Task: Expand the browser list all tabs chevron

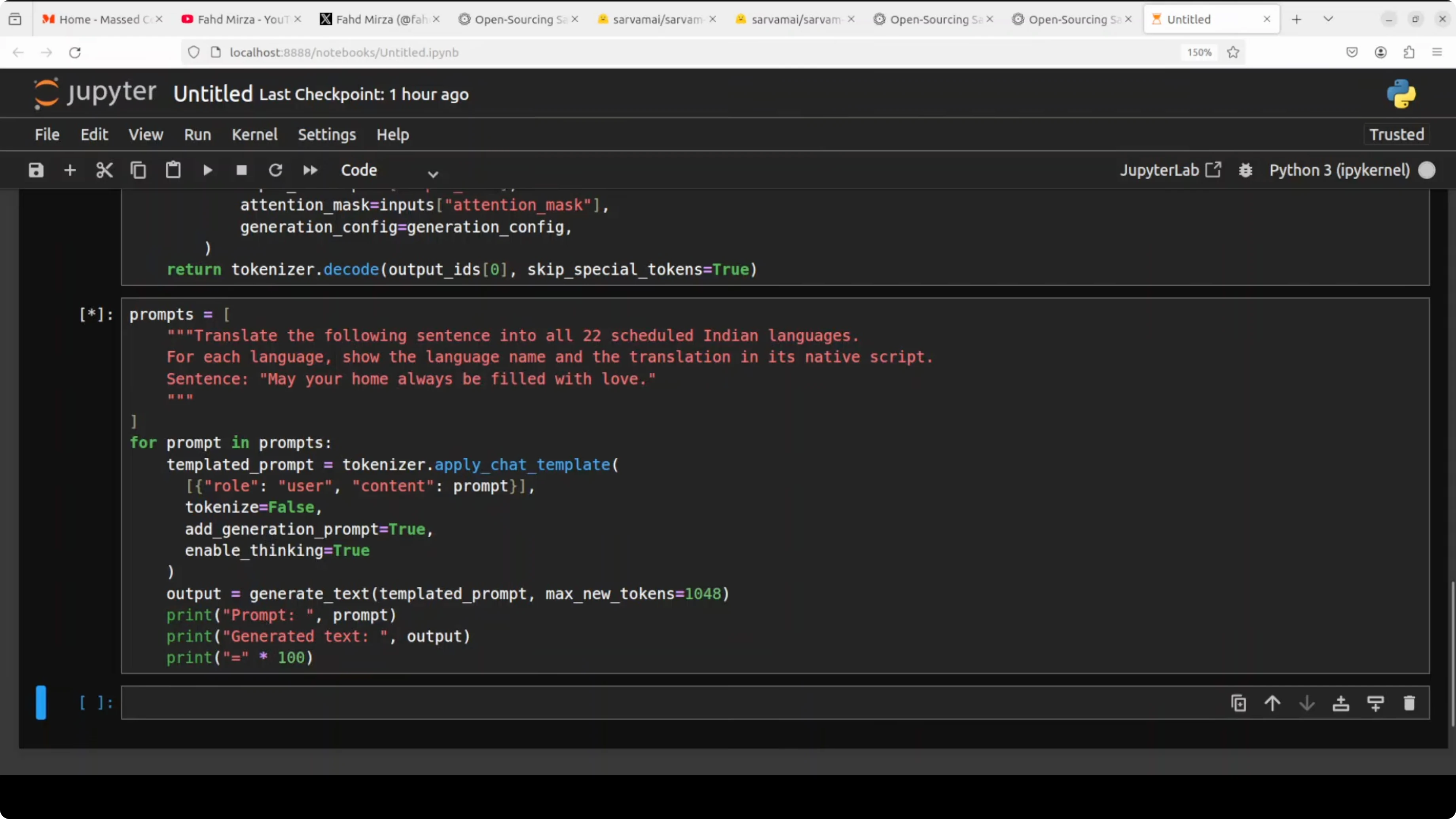Action: (1328, 19)
